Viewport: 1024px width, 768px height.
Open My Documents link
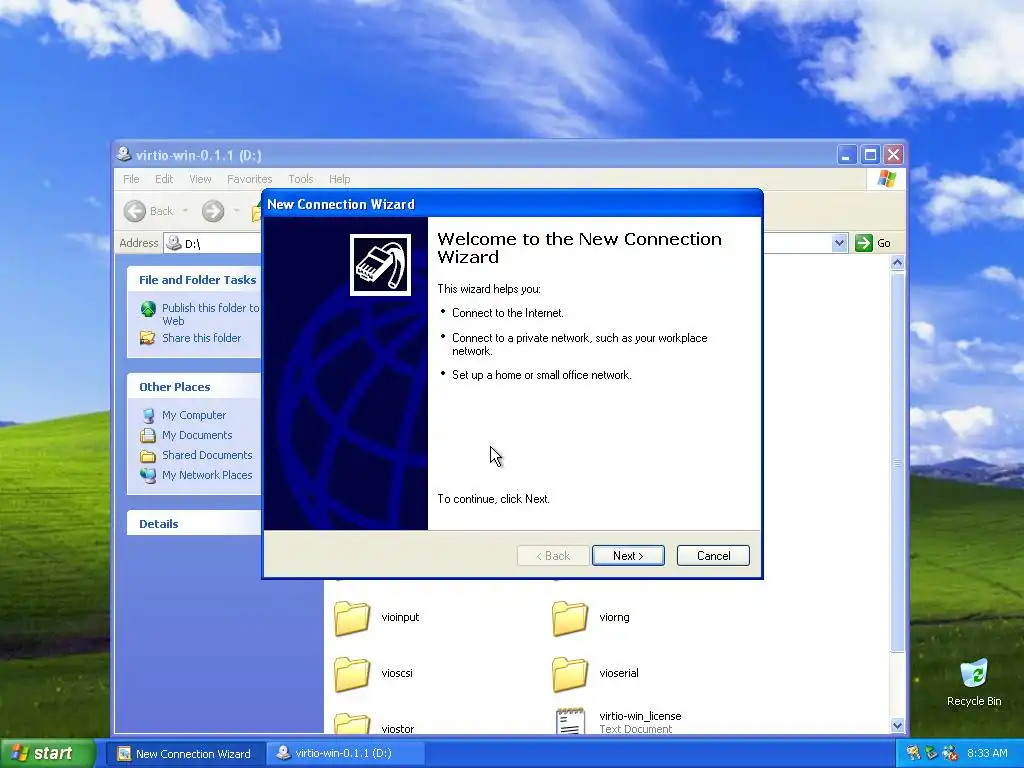(x=197, y=435)
